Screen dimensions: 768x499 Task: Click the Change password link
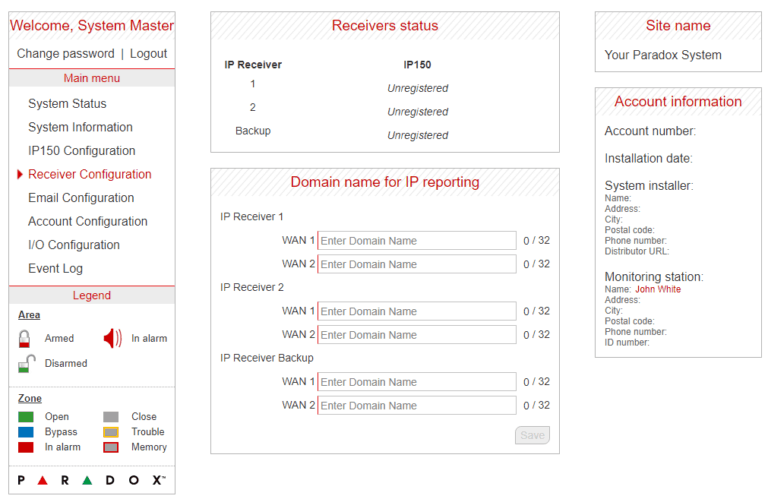[x=65, y=54]
